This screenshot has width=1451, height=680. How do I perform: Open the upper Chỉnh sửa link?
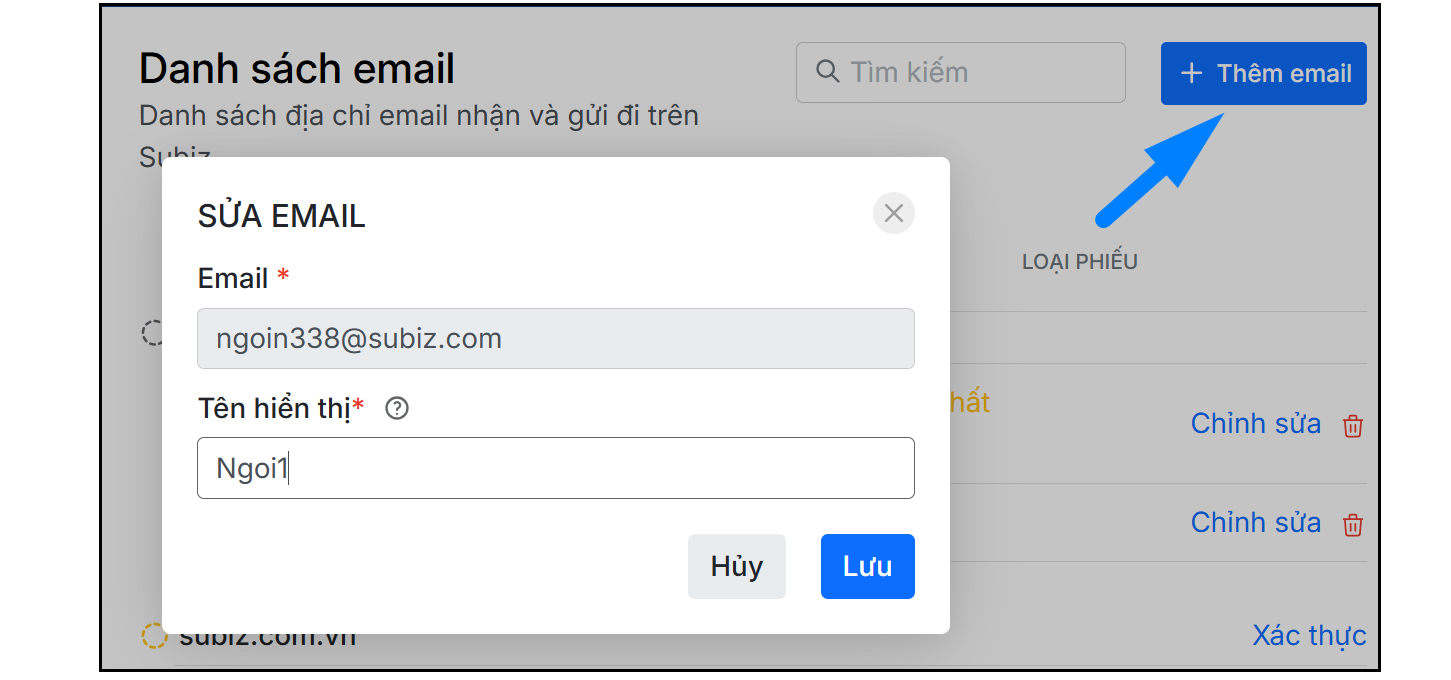click(1255, 424)
